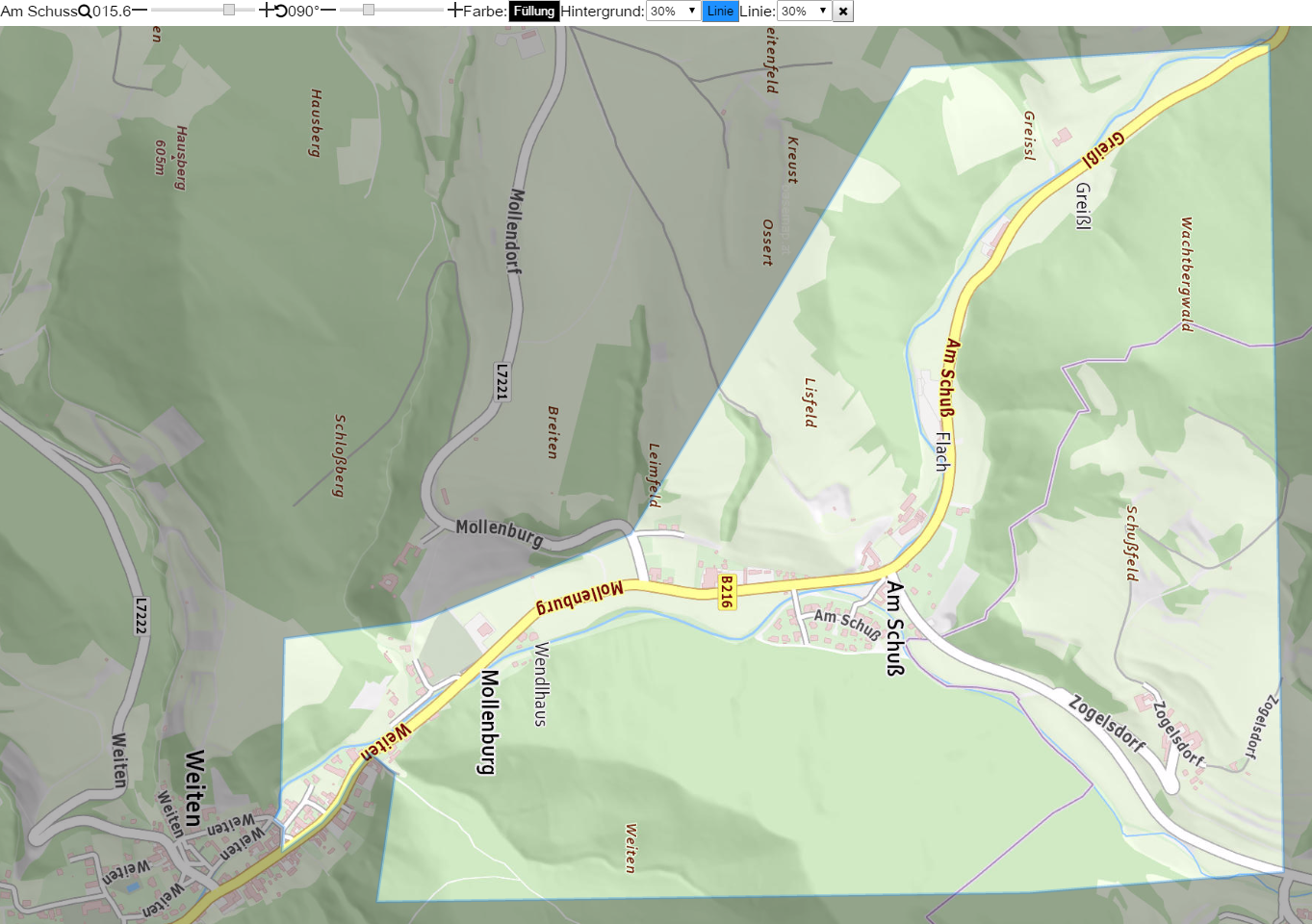Image resolution: width=1312 pixels, height=924 pixels.
Task: Click the Am Schuss title text
Action: tap(39, 12)
